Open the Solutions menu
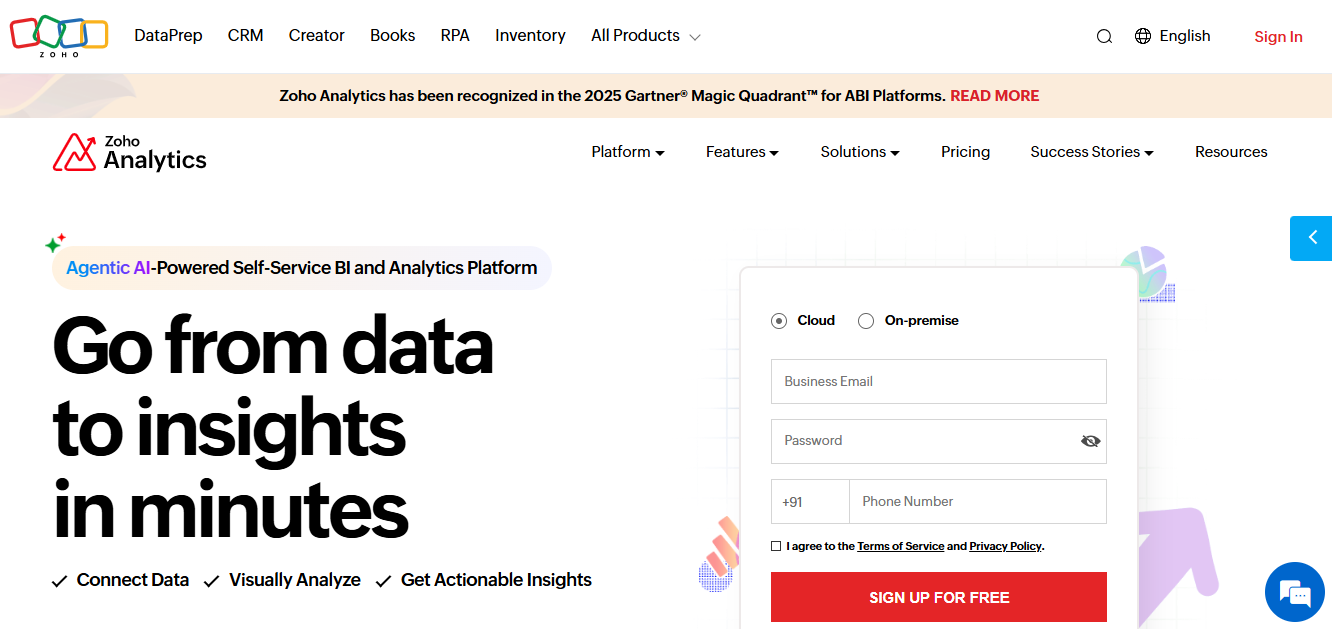1332x629 pixels. [x=859, y=151]
